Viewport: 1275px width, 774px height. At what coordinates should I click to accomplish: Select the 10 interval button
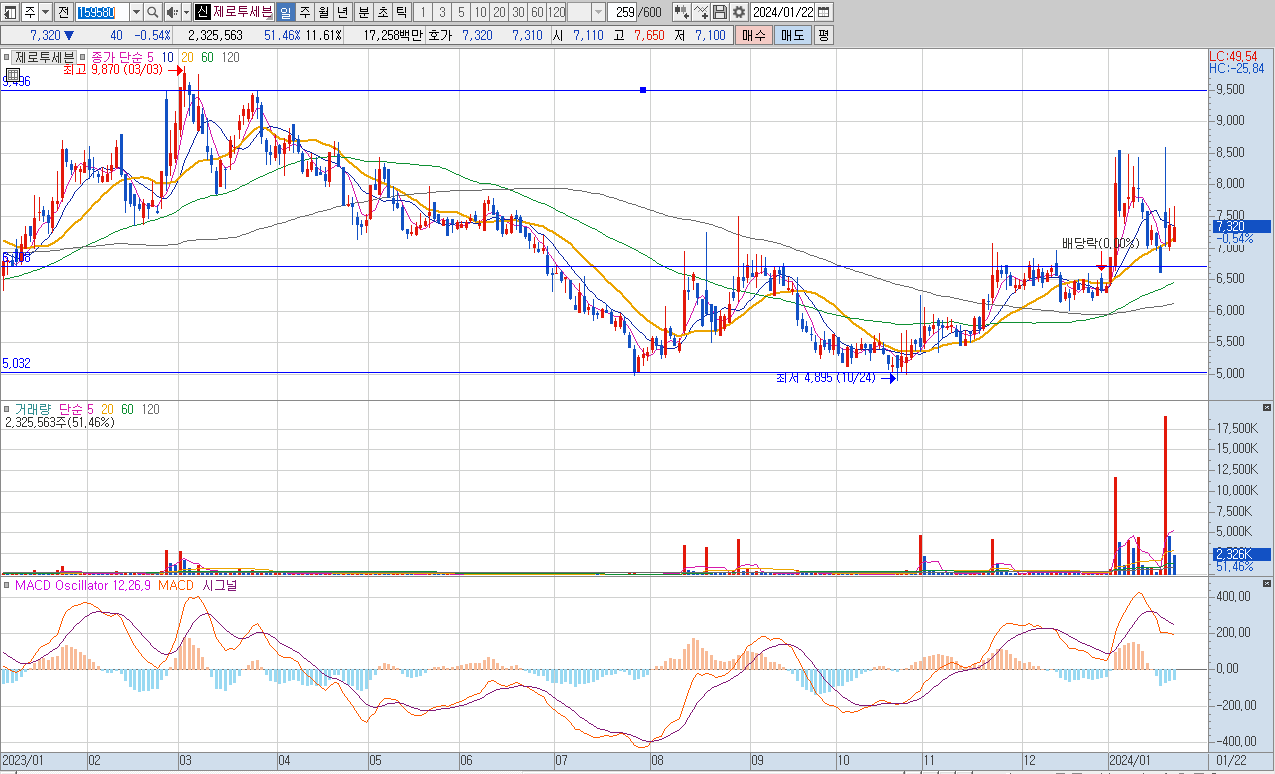click(479, 12)
